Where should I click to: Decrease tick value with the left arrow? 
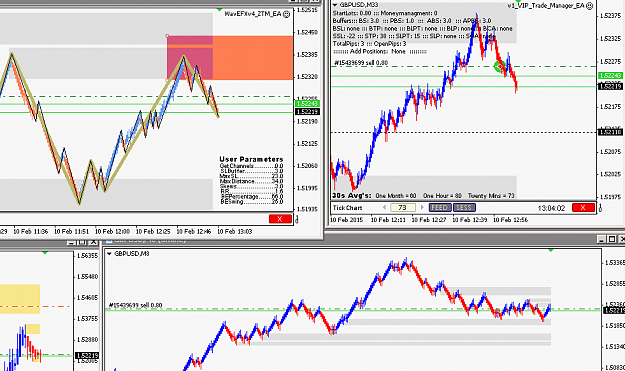pos(385,207)
